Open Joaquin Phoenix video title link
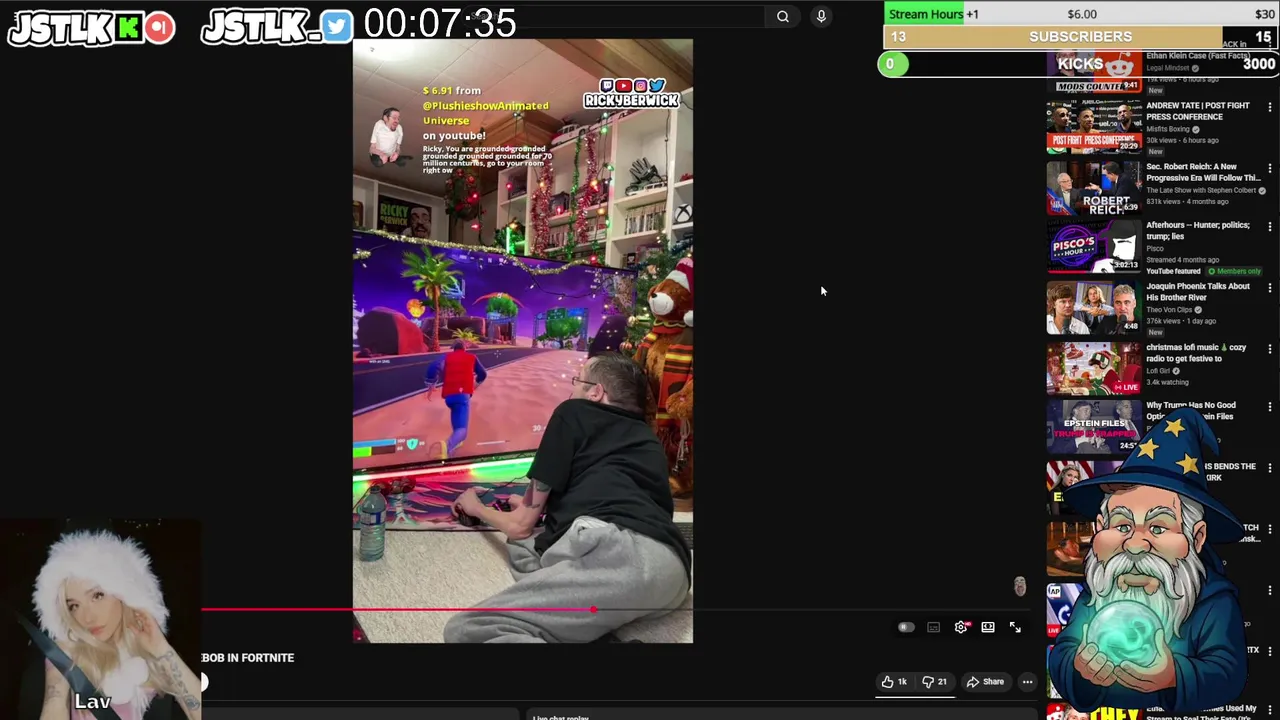 click(1198, 292)
